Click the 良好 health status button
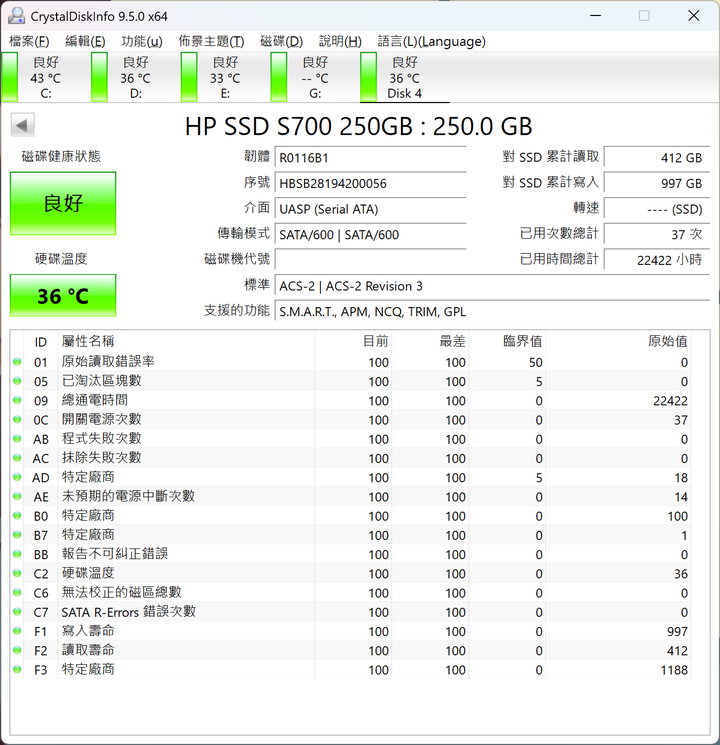720x745 pixels. point(63,203)
